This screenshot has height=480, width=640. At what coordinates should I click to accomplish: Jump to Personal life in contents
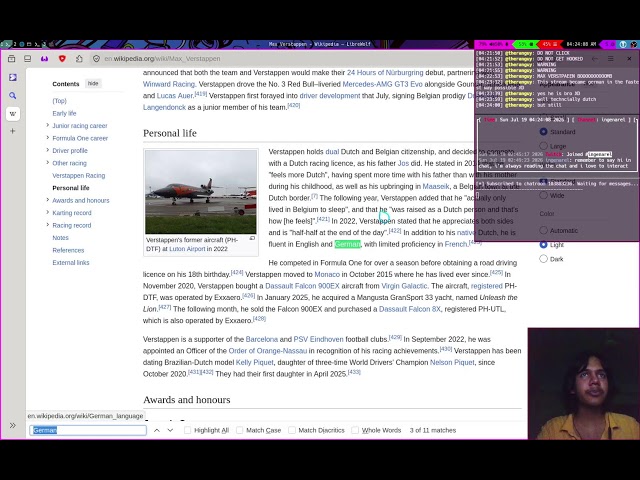[x=71, y=188]
